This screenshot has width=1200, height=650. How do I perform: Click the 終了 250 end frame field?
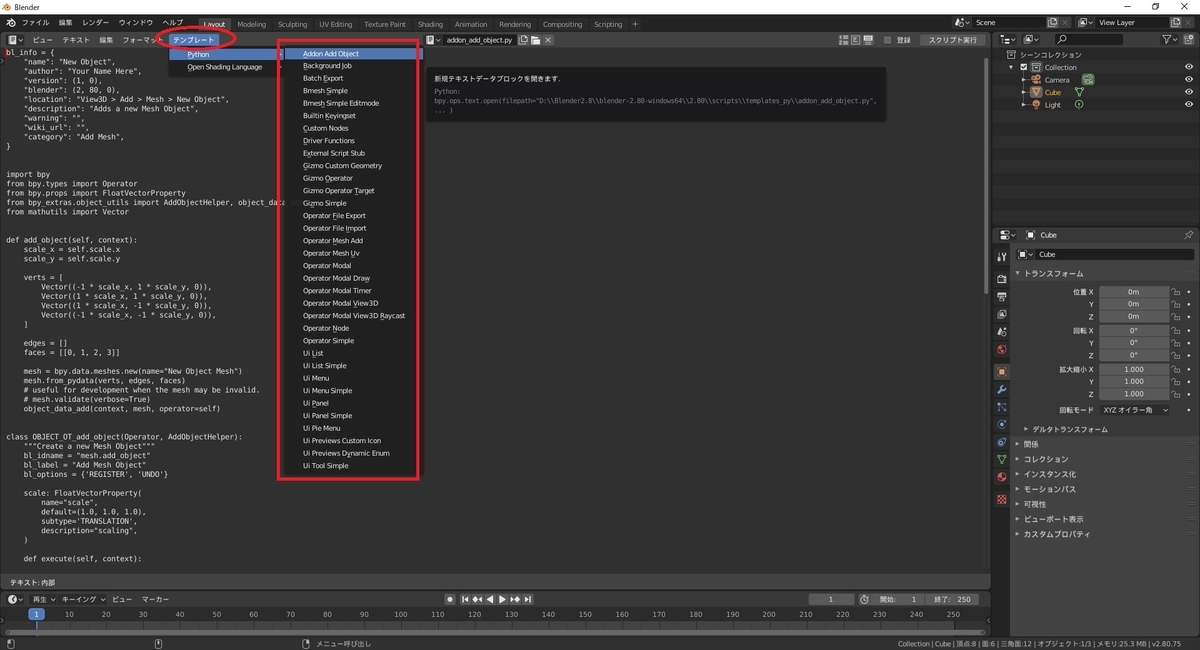[951, 599]
